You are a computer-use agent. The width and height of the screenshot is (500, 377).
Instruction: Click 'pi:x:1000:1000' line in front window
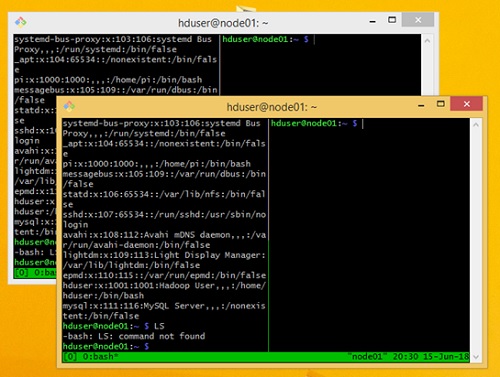coord(157,164)
